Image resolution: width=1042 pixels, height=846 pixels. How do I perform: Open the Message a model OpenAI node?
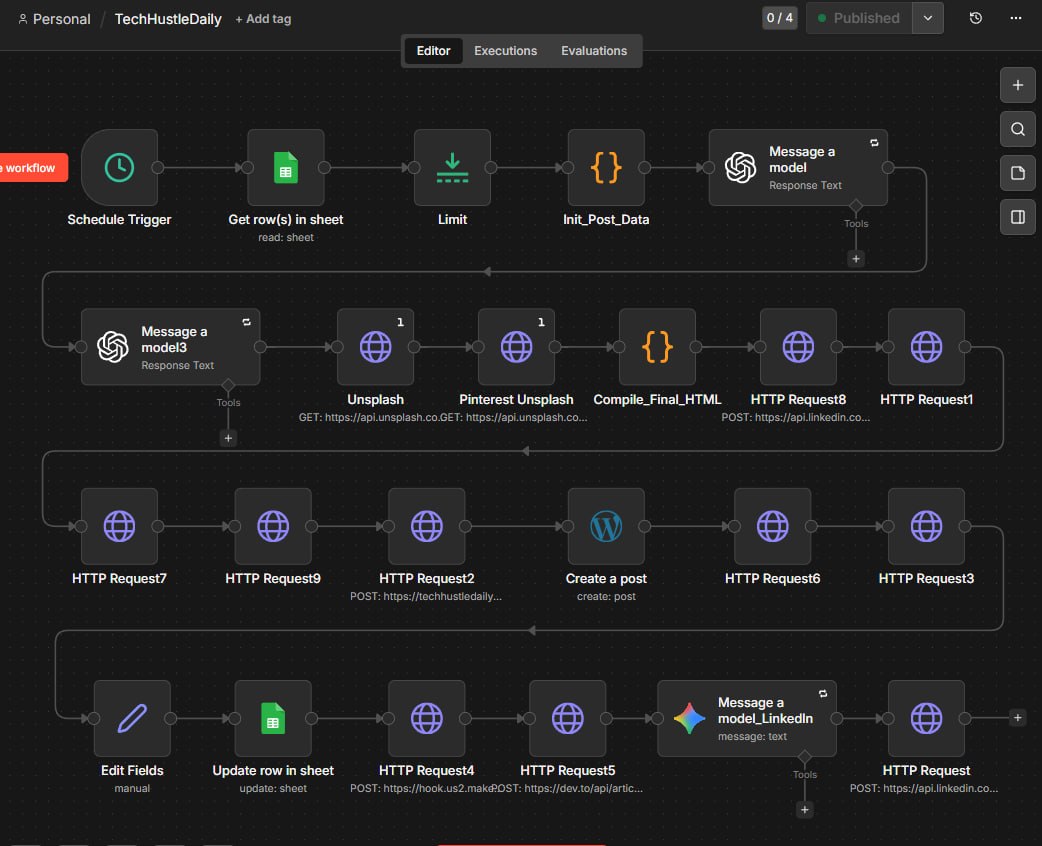click(798, 167)
